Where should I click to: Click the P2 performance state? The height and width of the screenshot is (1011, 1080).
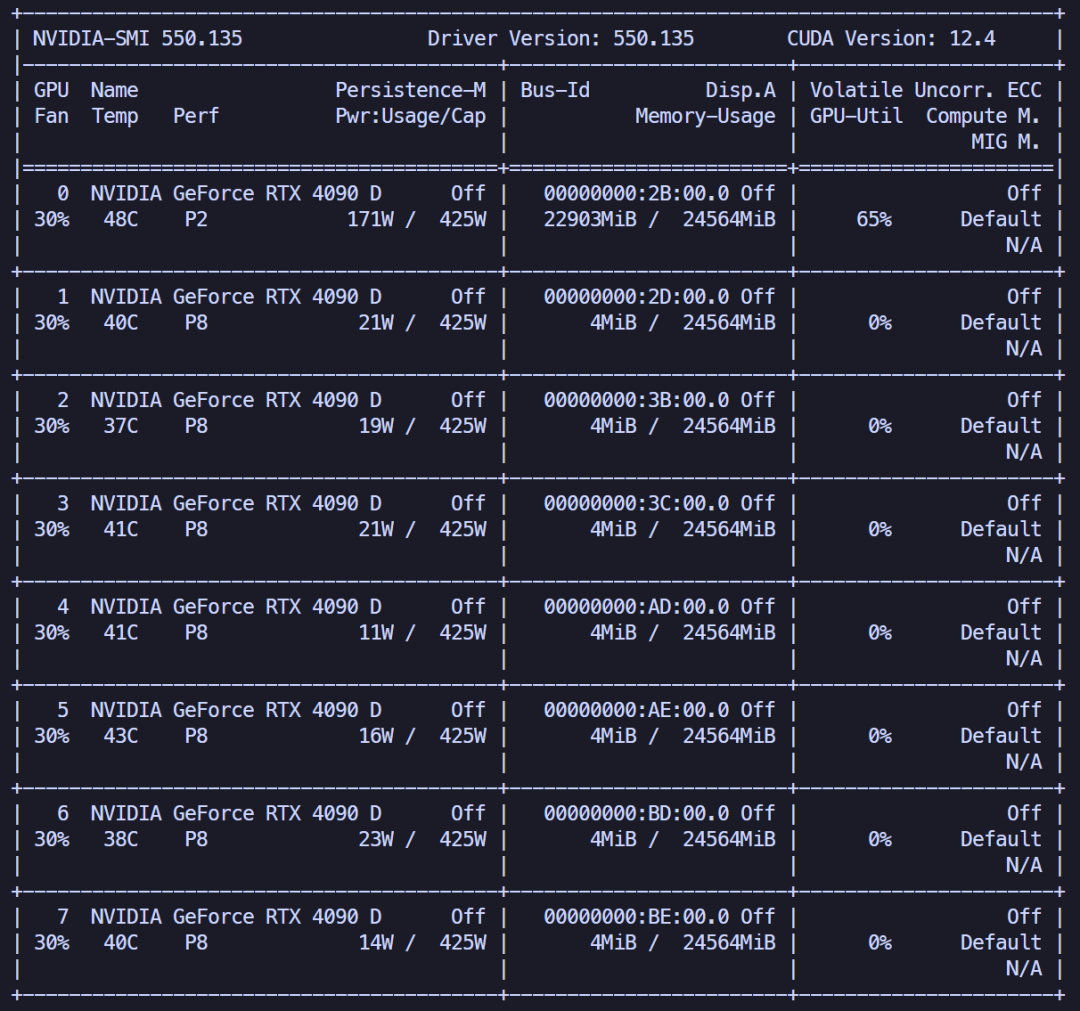(x=196, y=220)
